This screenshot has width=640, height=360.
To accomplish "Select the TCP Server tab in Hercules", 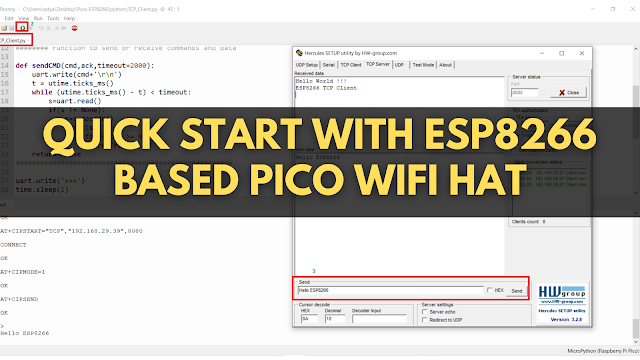I will click(x=378, y=64).
